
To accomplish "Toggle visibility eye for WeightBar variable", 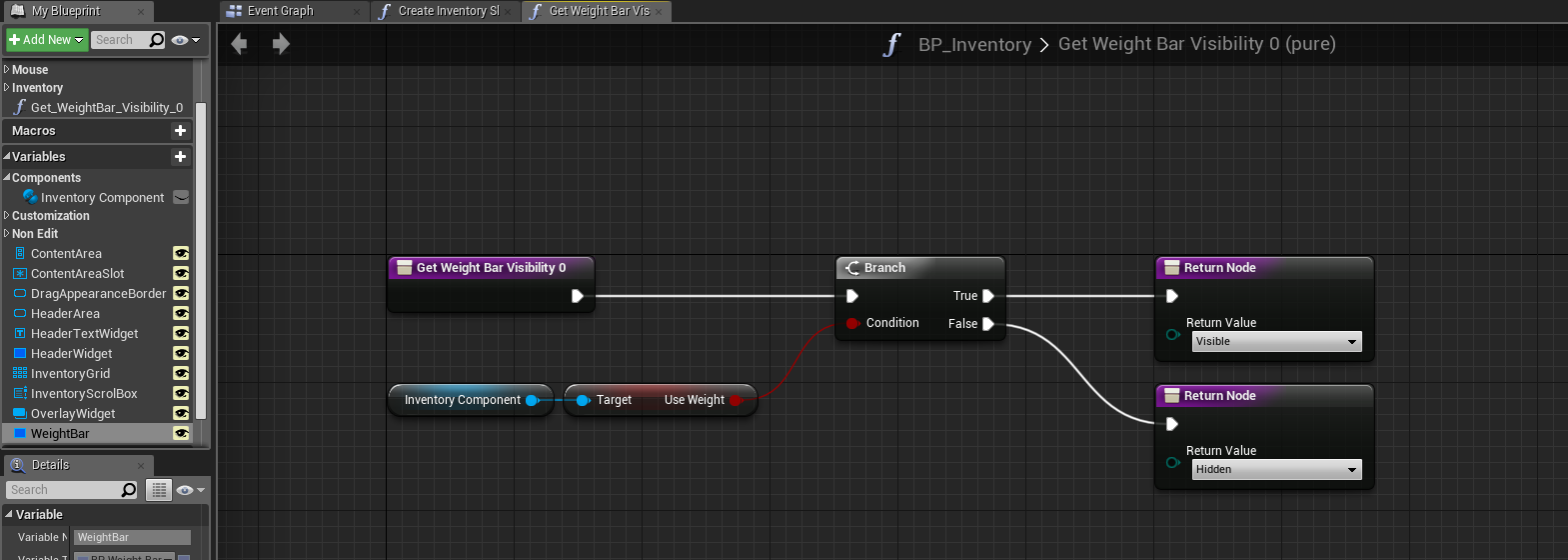I will point(181,434).
